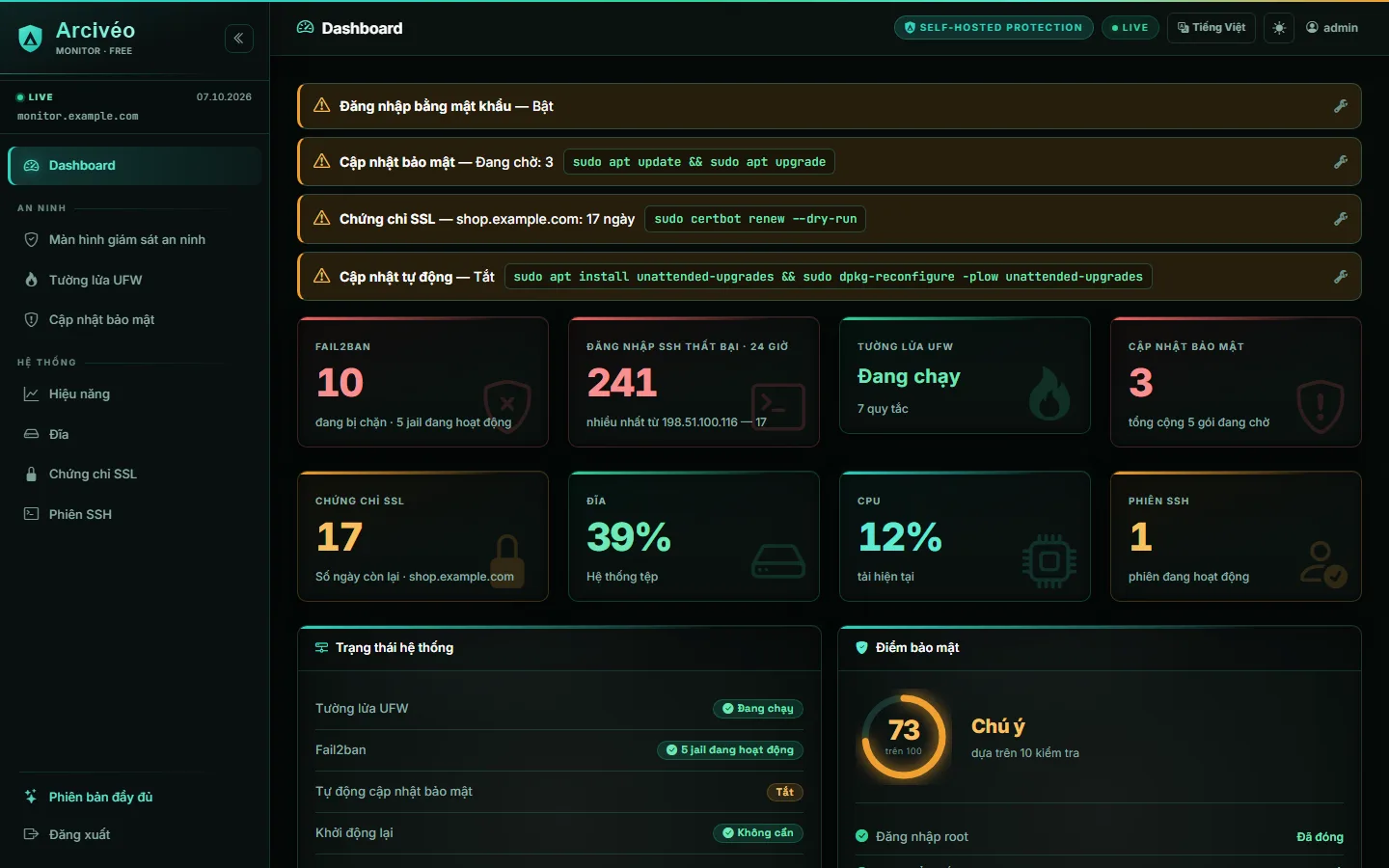Click the chip icon on CPU card
The width and height of the screenshot is (1389, 868).
(1049, 560)
